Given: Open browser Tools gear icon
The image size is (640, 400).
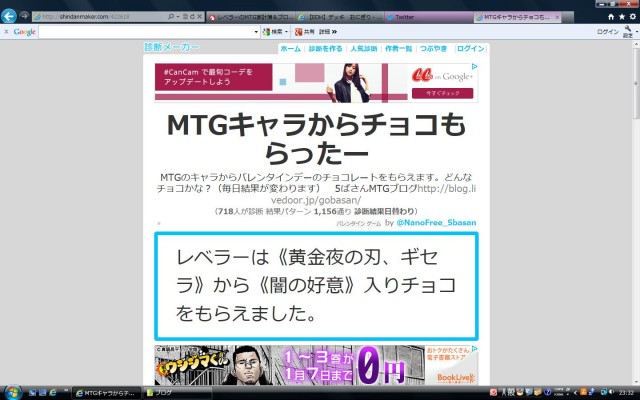Looking at the screenshot, I should pyautogui.click(x=633, y=17).
